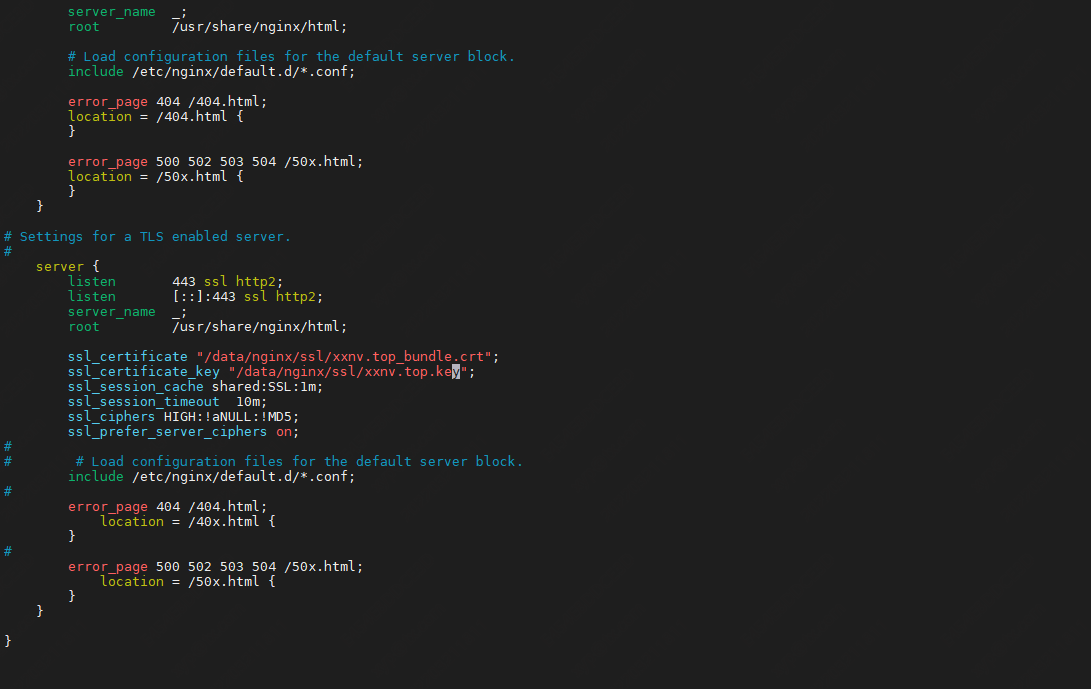Click the 'listen 443 ssl http2' line
The width and height of the screenshot is (1091, 689).
pyautogui.click(x=175, y=281)
